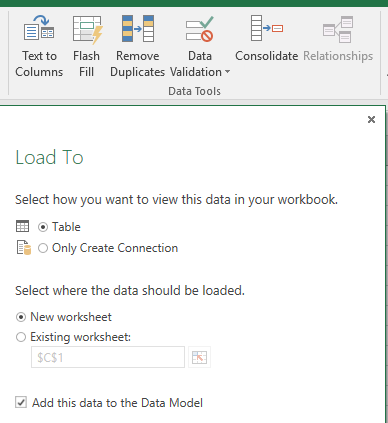Select New worksheet radio button
Viewport: 388px width, 423px height.
point(21,317)
